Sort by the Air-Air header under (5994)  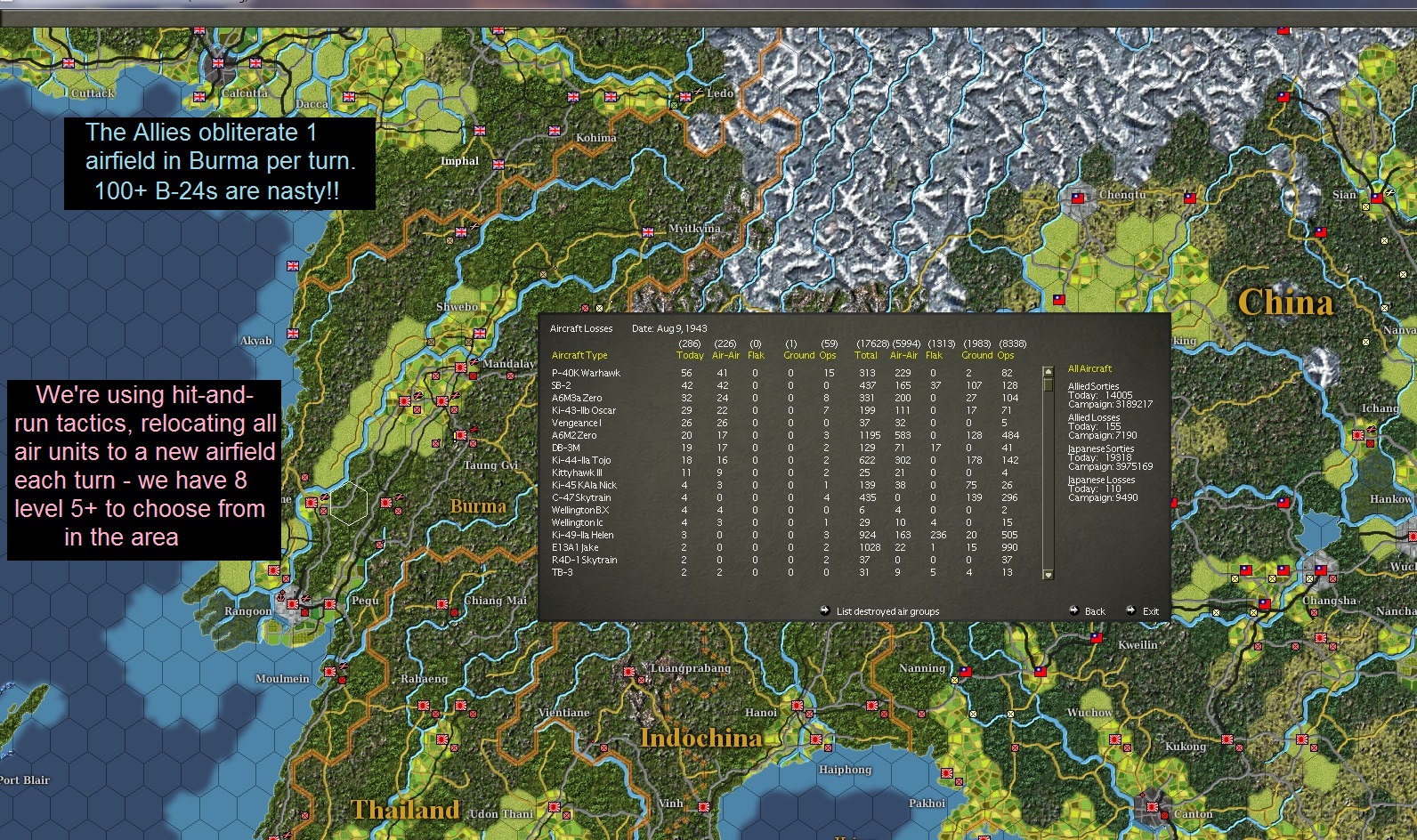point(904,355)
